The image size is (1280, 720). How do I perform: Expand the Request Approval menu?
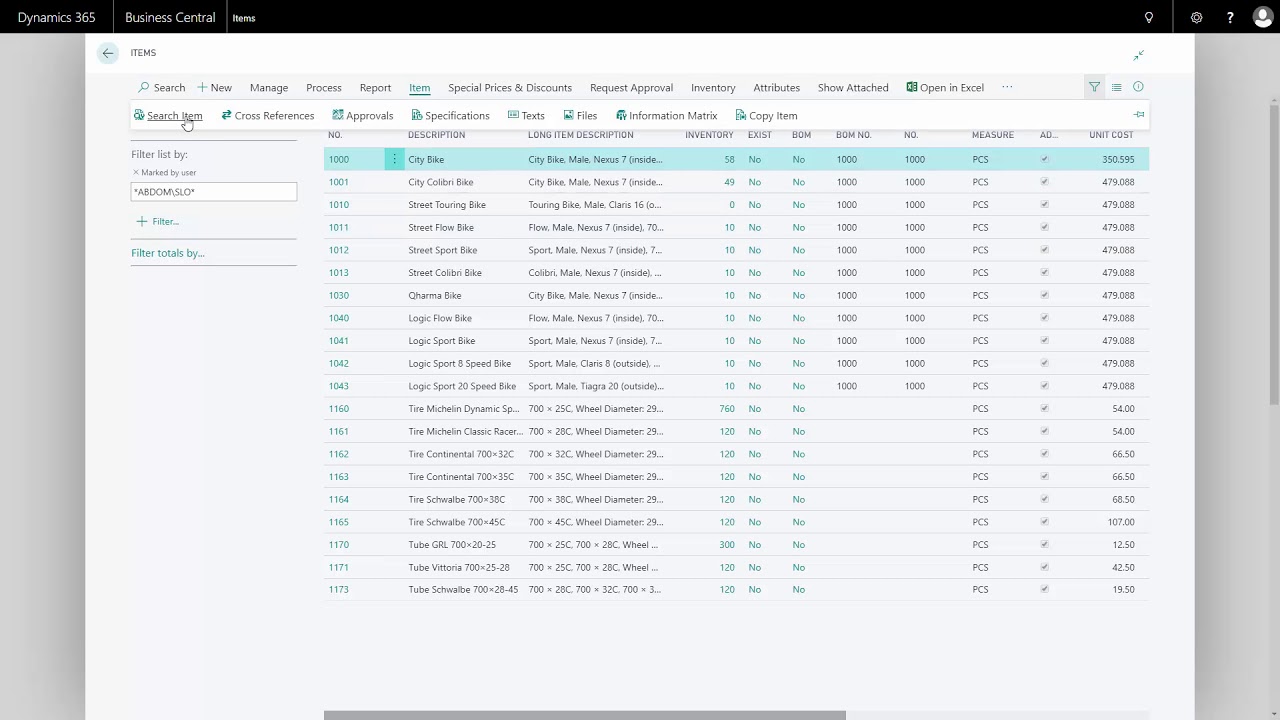631,88
